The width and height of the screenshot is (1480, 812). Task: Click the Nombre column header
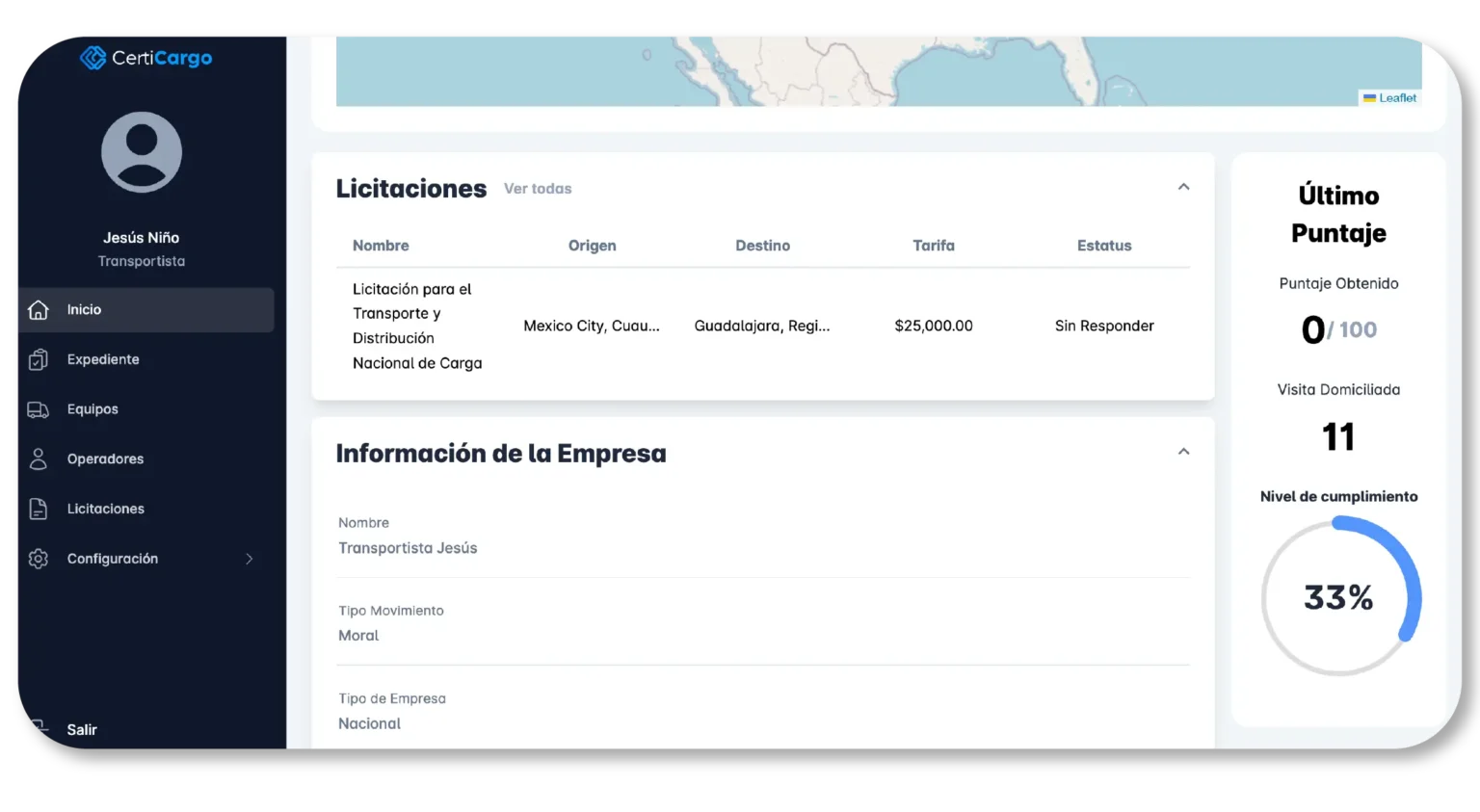(x=381, y=246)
